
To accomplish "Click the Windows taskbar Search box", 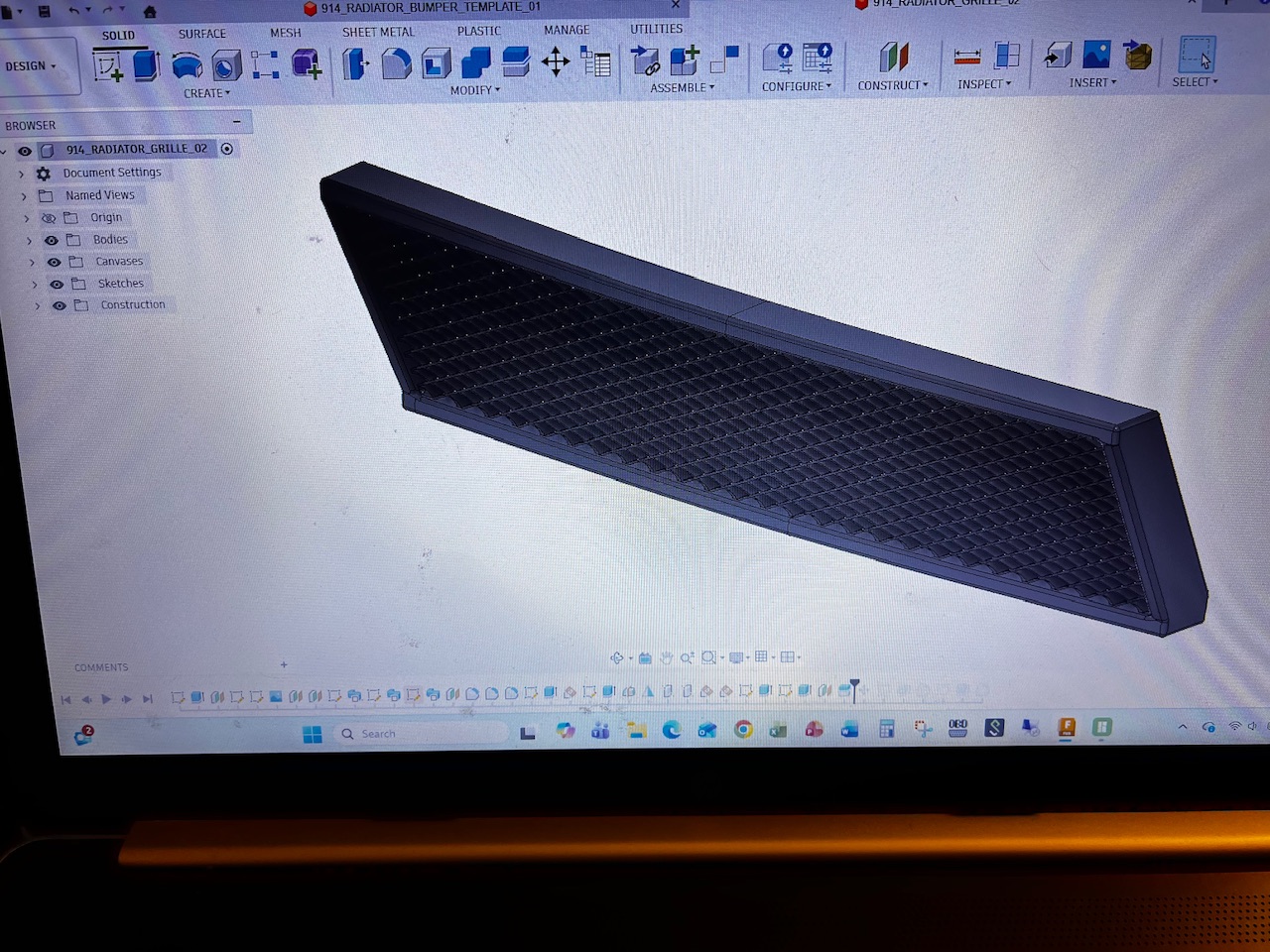I will tap(422, 734).
